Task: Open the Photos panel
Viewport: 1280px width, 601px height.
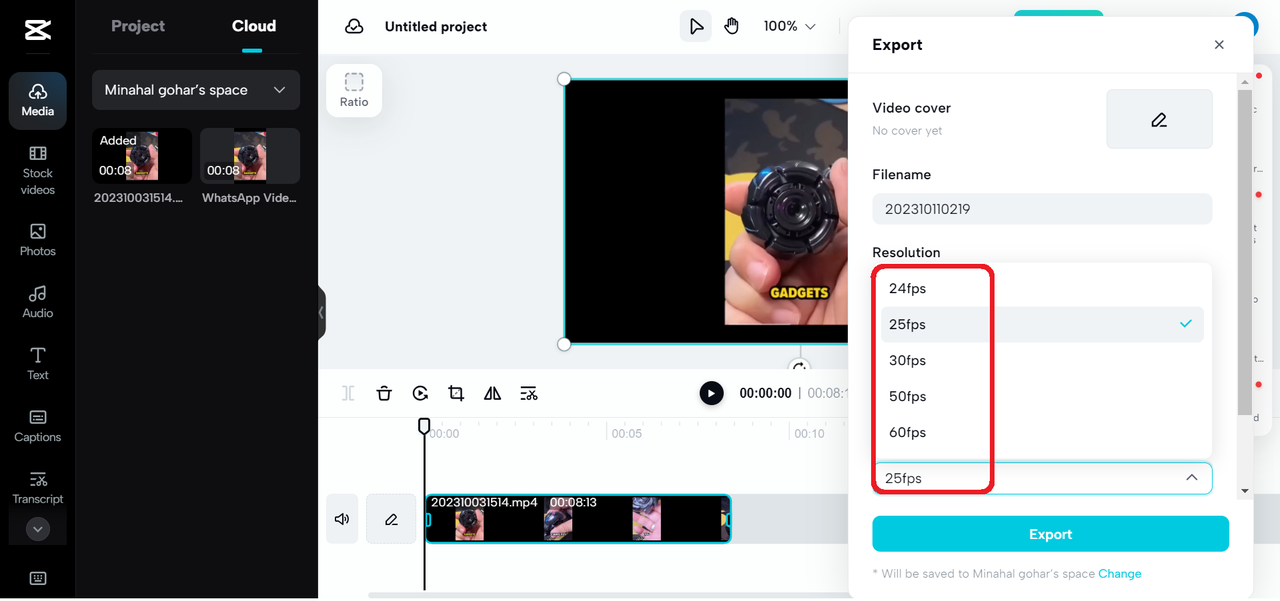Action: (38, 239)
